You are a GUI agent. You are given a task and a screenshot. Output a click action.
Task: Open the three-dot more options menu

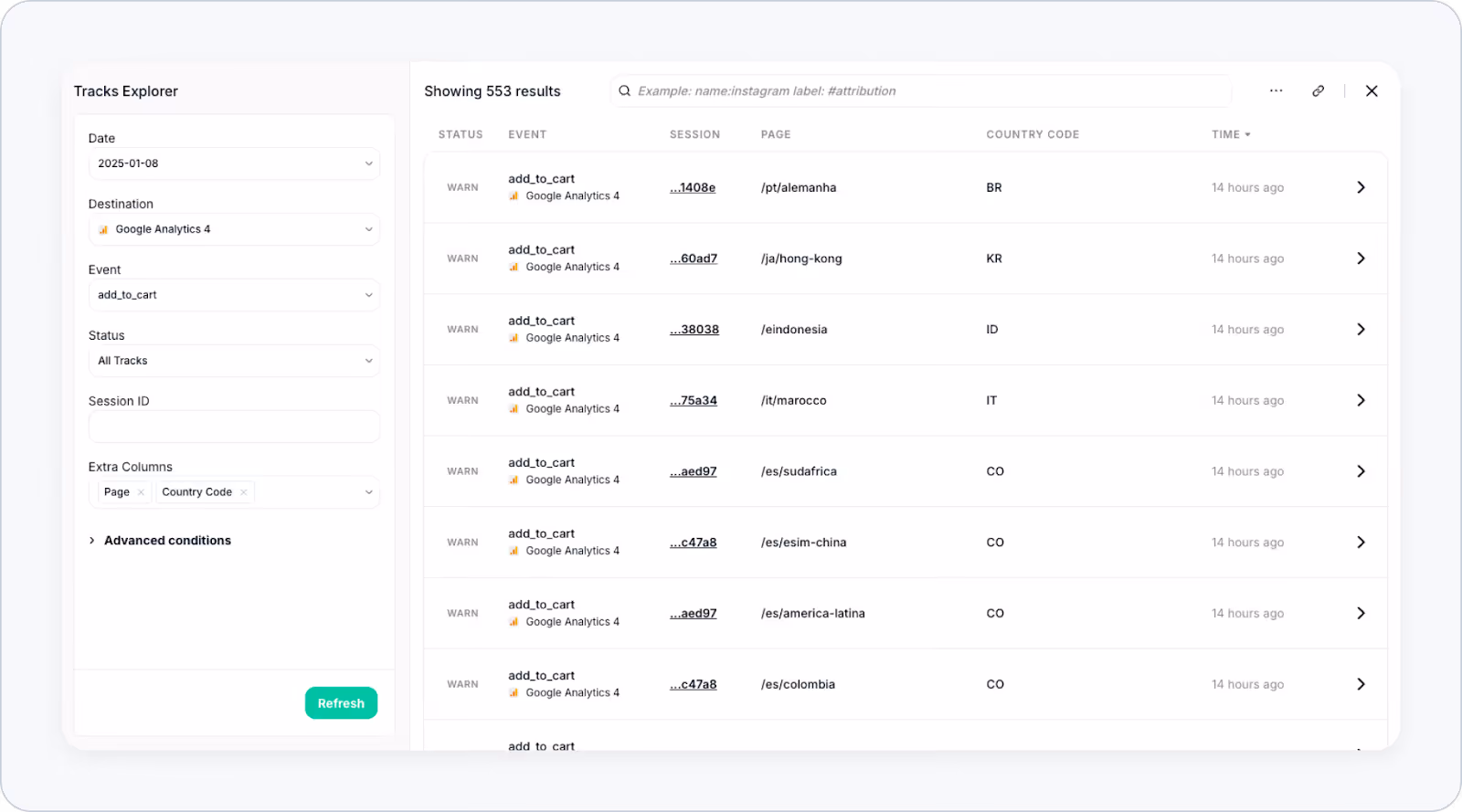click(1276, 90)
